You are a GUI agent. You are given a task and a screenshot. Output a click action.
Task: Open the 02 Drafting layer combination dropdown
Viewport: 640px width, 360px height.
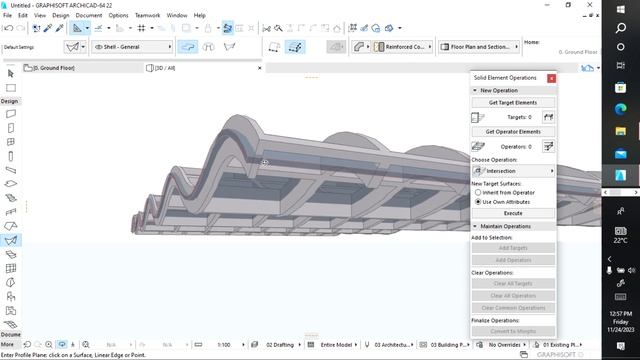[x=281, y=345]
